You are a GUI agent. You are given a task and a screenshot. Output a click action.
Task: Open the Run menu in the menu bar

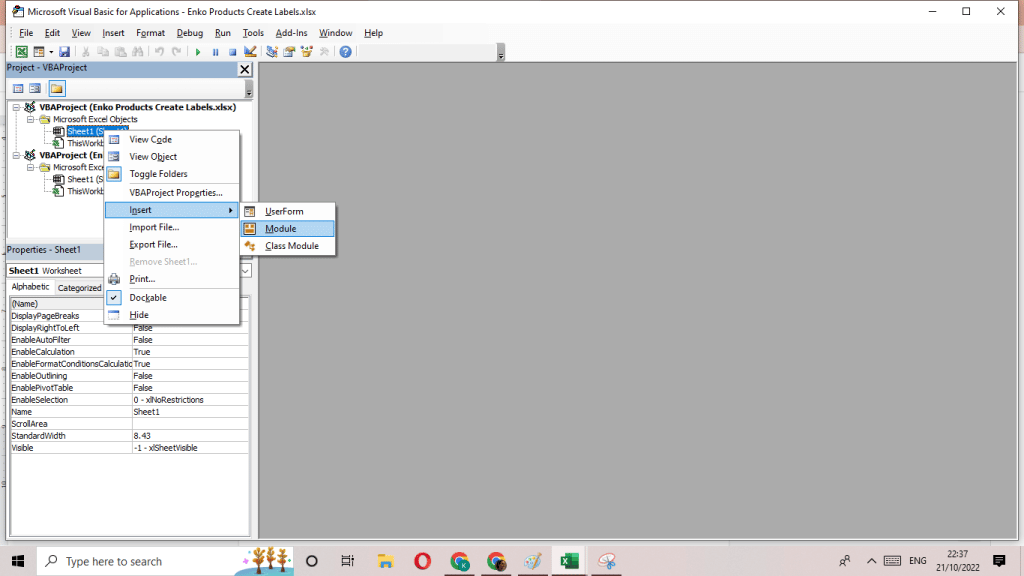click(x=223, y=33)
